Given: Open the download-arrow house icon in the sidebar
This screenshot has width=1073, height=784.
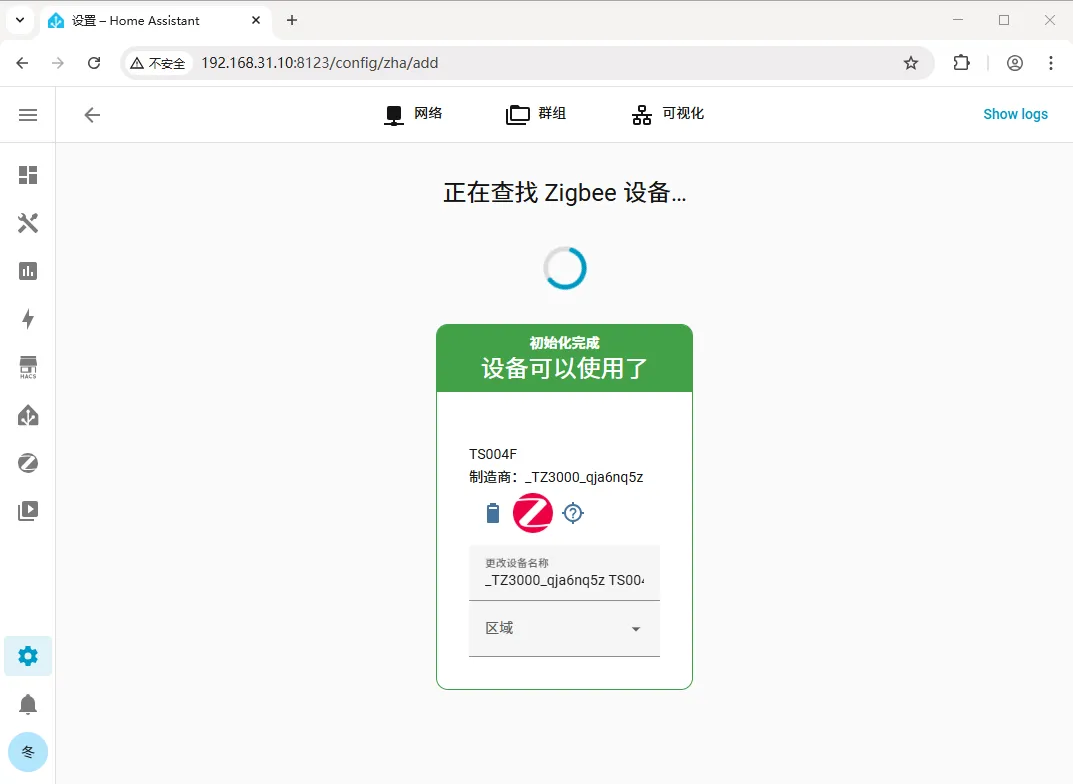Looking at the screenshot, I should pyautogui.click(x=28, y=415).
